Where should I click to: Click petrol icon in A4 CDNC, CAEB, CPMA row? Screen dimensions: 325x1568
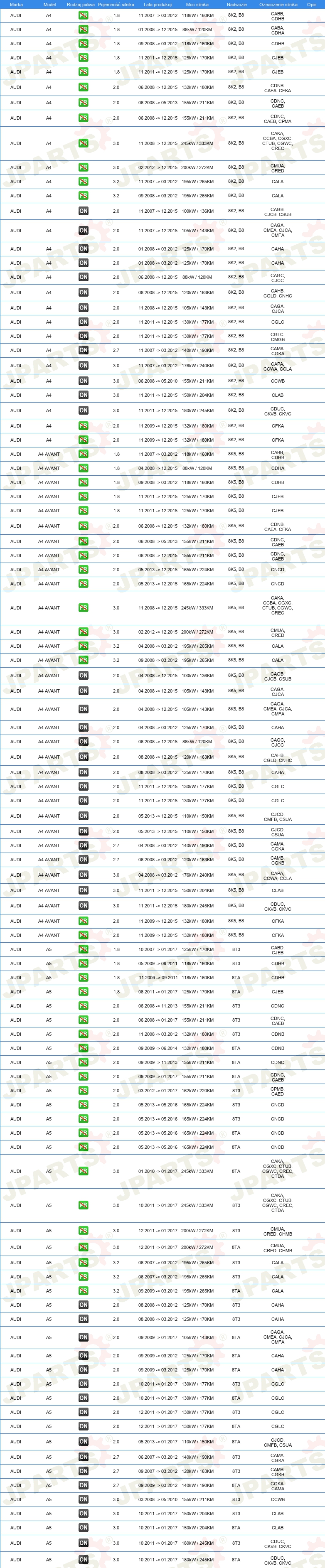coord(84,118)
